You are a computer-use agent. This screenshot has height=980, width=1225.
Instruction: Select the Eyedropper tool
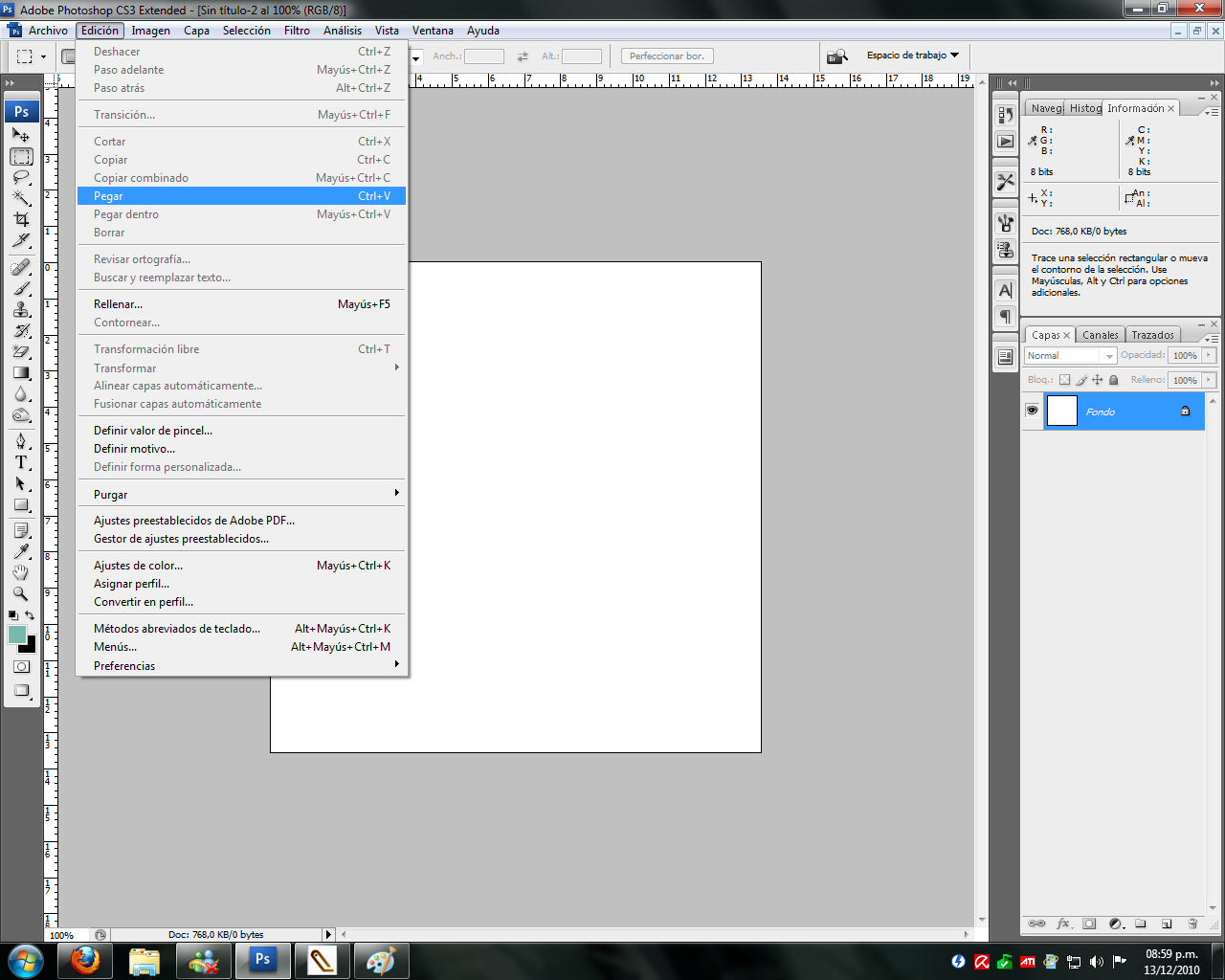pyautogui.click(x=21, y=551)
